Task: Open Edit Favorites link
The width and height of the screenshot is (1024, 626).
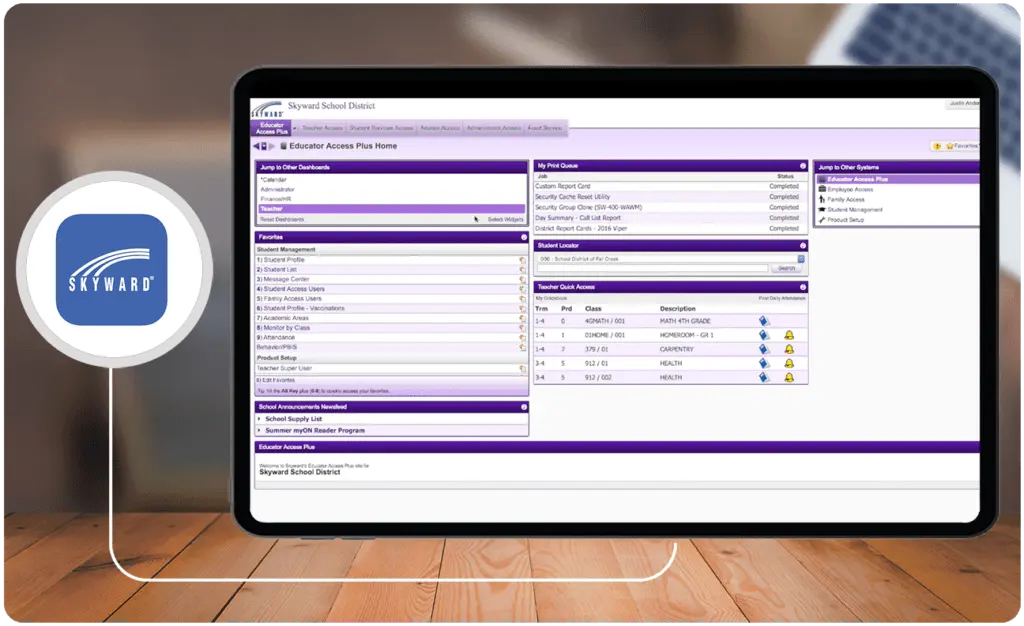Action: click(276, 380)
